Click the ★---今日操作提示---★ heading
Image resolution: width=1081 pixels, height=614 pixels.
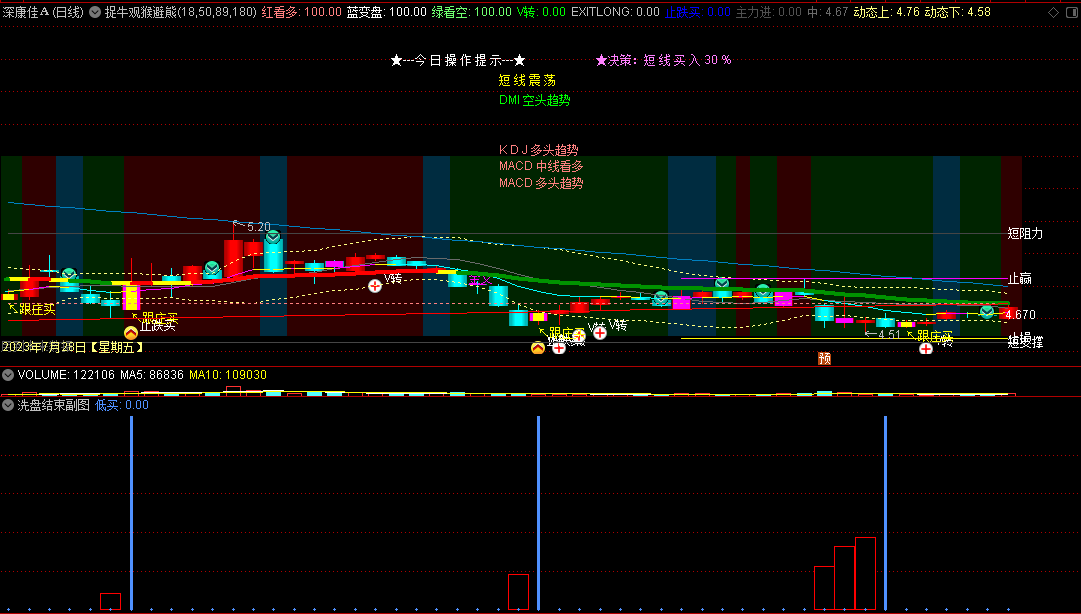coord(458,61)
